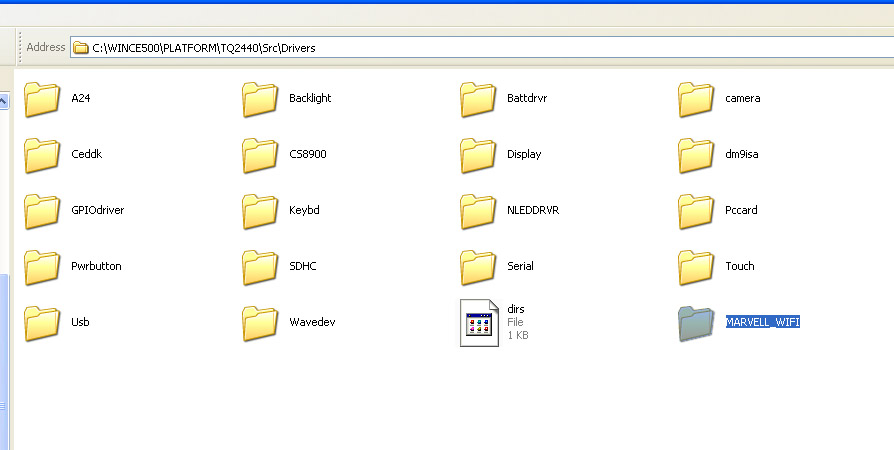Click the Serial folder name

click(520, 266)
